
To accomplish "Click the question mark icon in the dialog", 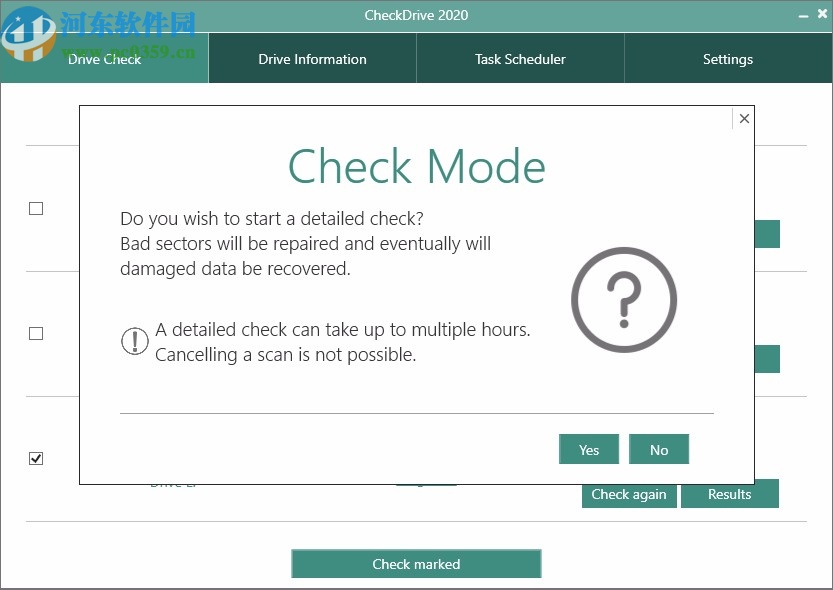I will tap(624, 299).
